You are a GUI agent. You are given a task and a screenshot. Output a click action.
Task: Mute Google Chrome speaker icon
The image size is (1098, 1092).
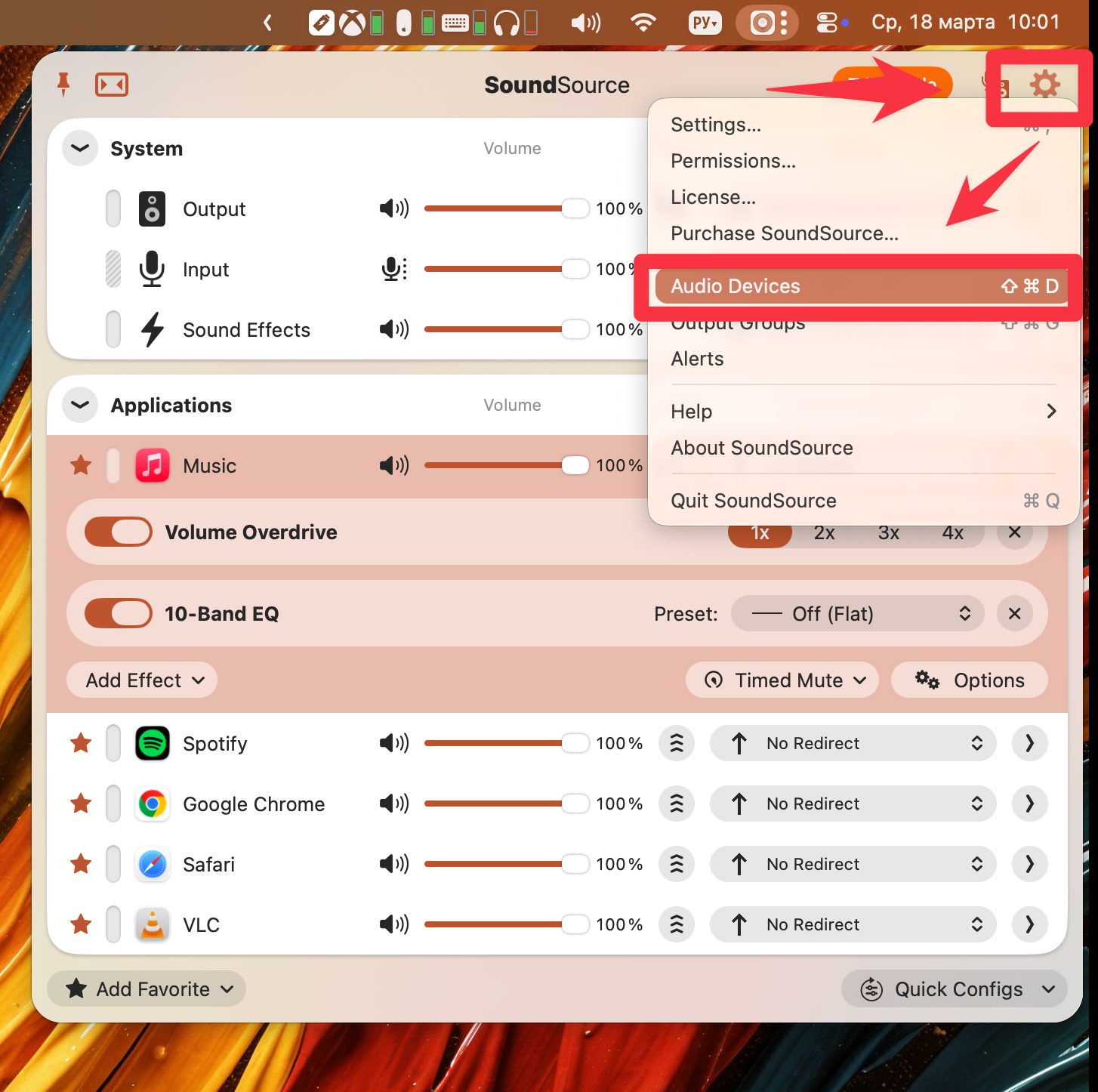pos(394,804)
